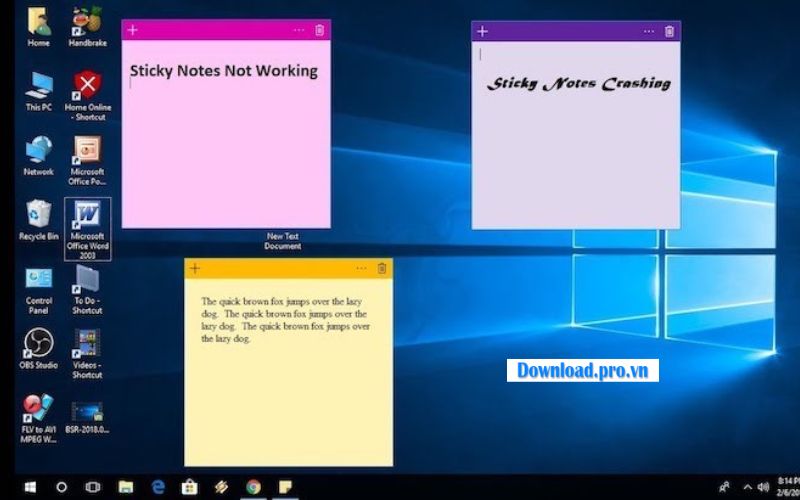Select the Home Online Shortcut icon
The width and height of the screenshot is (800, 500).
click(x=87, y=96)
